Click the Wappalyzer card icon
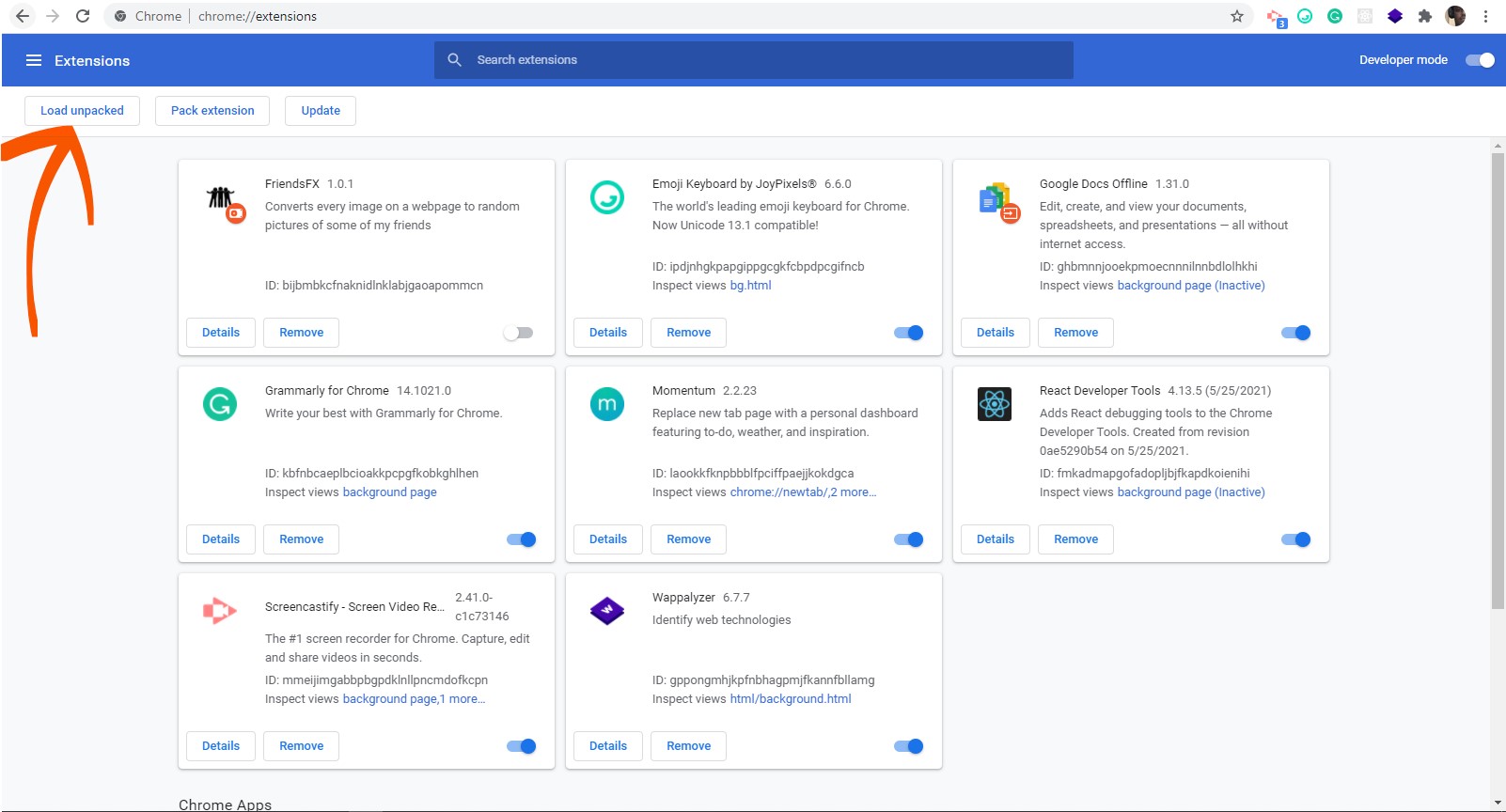 607,611
